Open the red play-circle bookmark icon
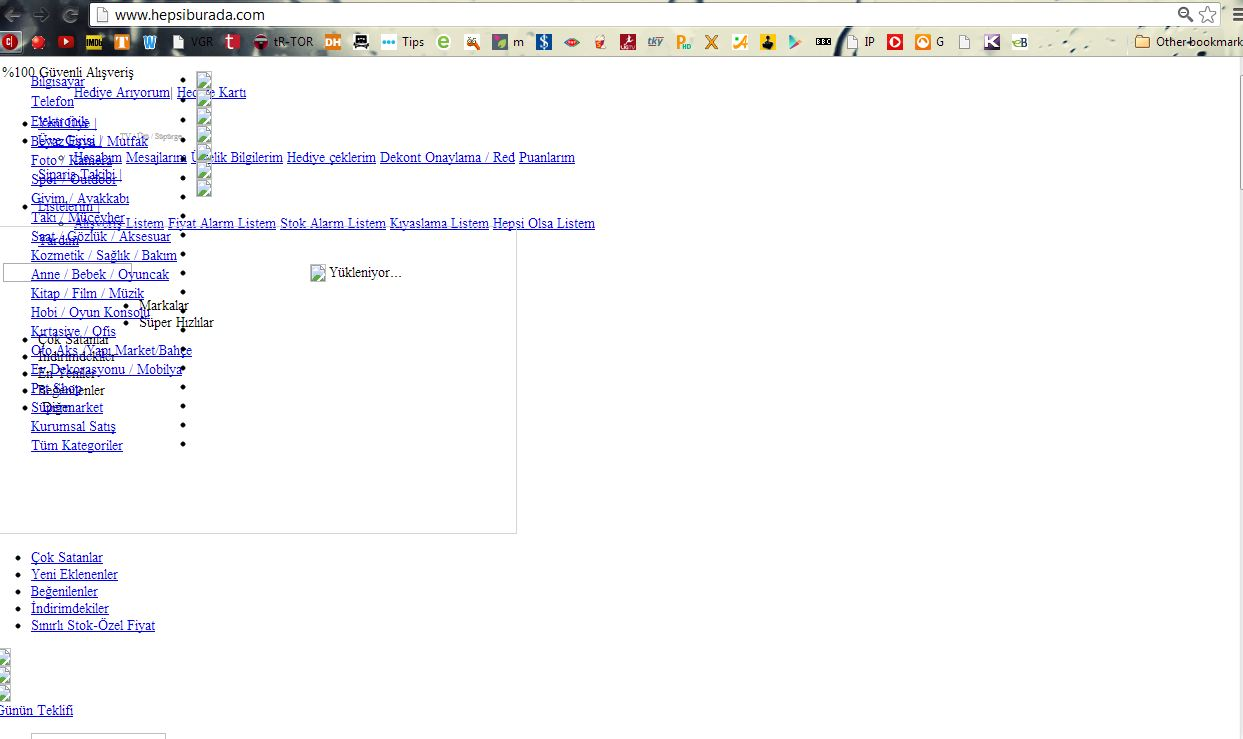This screenshot has width=1243, height=739. (895, 42)
